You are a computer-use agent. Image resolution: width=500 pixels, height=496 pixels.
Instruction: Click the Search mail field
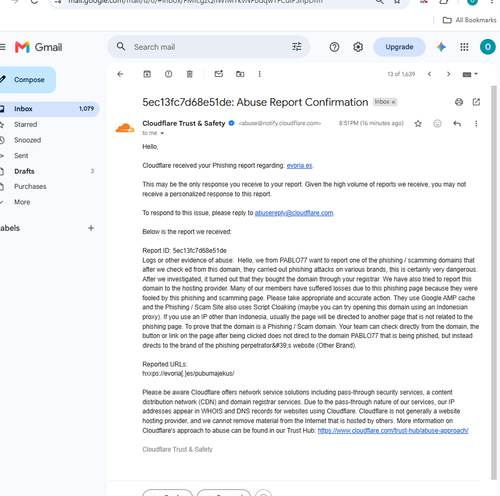pyautogui.click(x=208, y=47)
